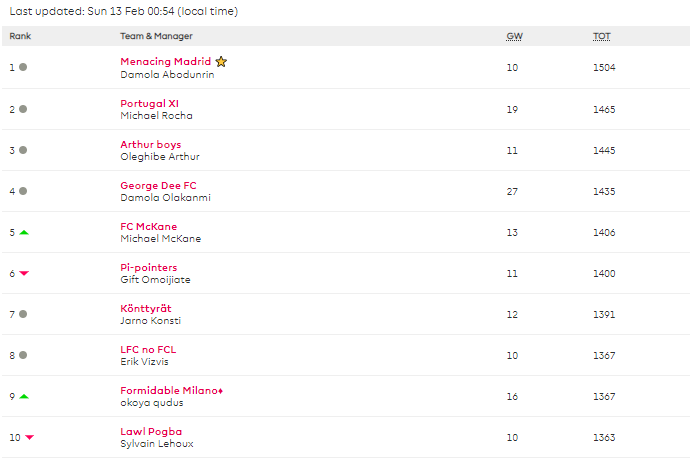Select the George Dee FC team
691x463 pixels.
pyautogui.click(x=158, y=185)
